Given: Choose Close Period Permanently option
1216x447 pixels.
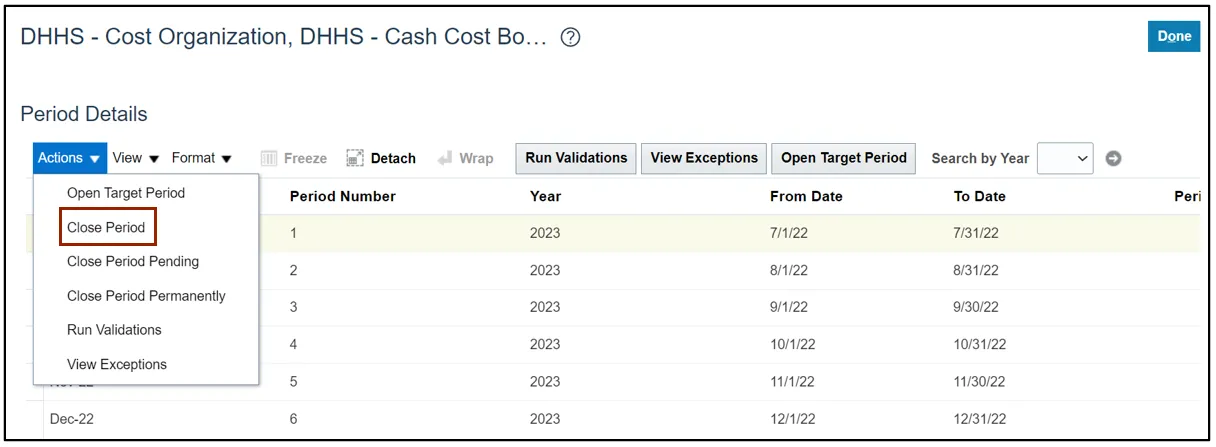Looking at the screenshot, I should [146, 296].
